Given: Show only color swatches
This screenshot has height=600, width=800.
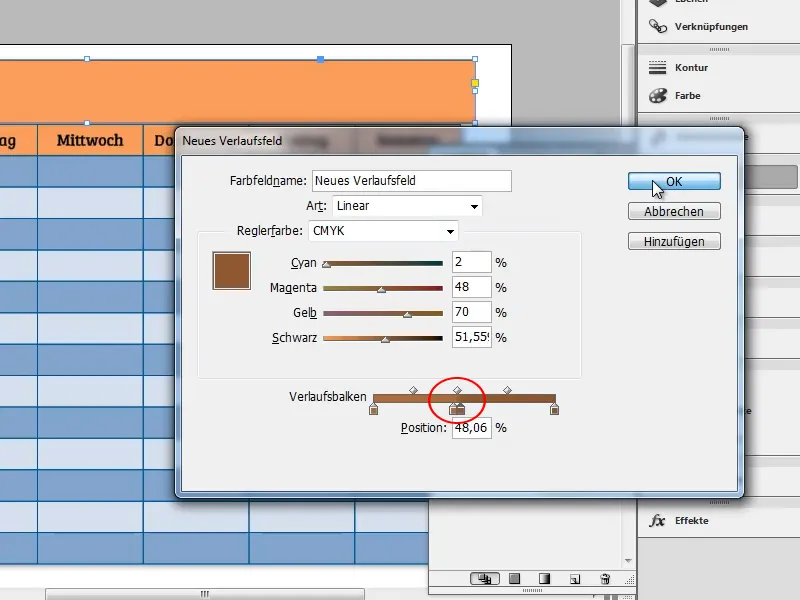Looking at the screenshot, I should point(514,579).
